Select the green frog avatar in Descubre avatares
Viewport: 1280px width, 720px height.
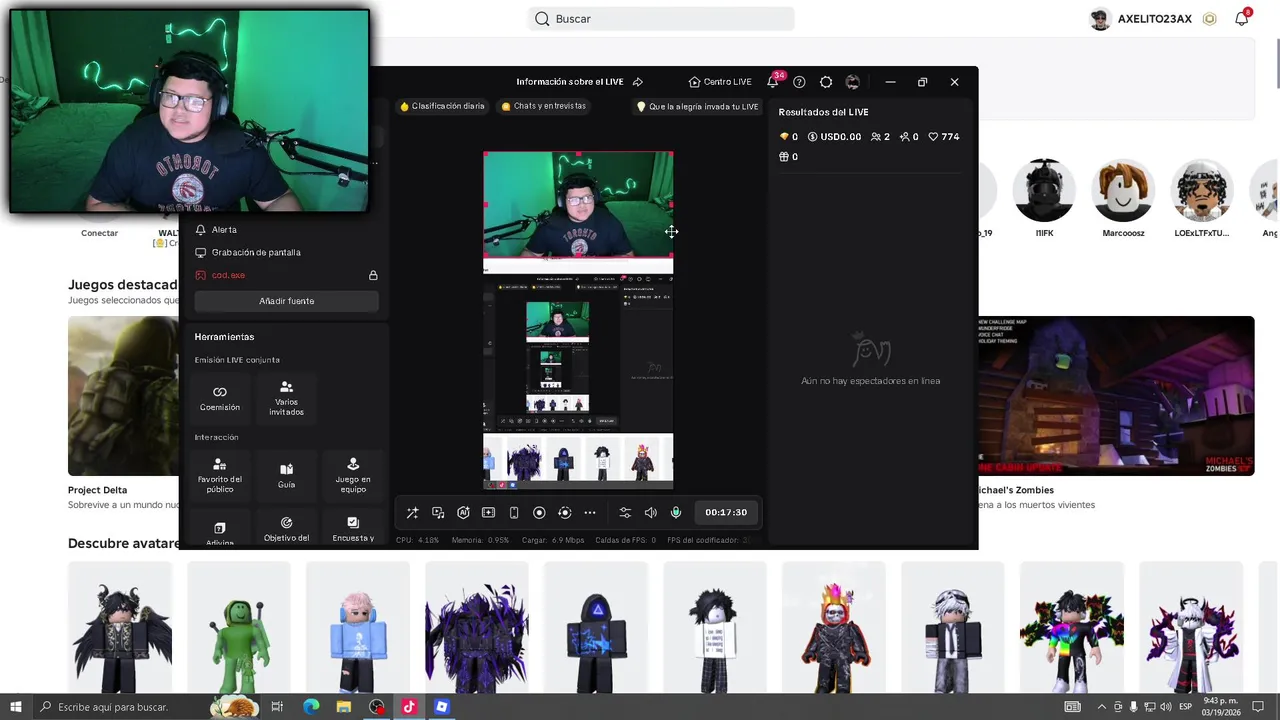[239, 628]
